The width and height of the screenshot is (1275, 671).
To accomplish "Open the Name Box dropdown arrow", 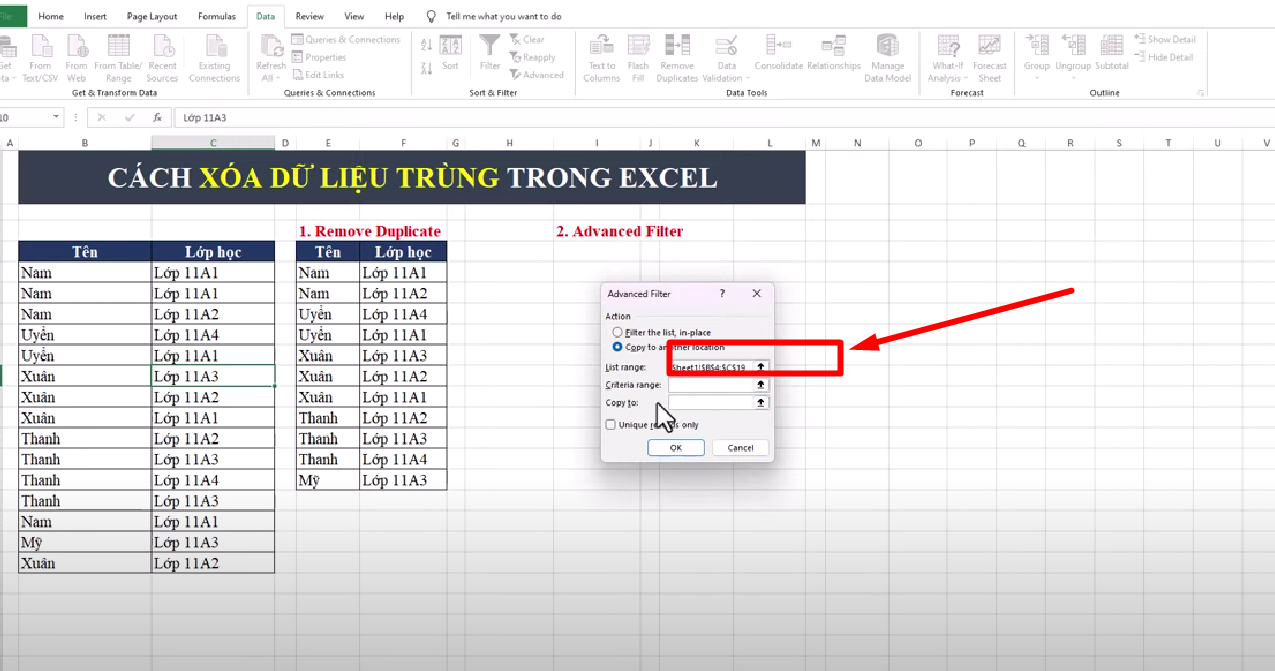I will tap(57, 117).
